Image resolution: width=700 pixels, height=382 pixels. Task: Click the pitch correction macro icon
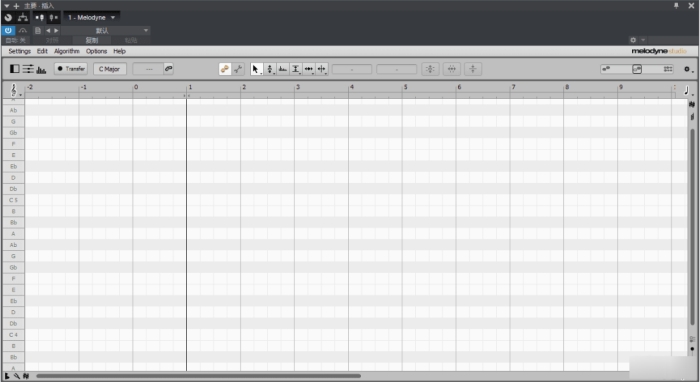point(430,69)
